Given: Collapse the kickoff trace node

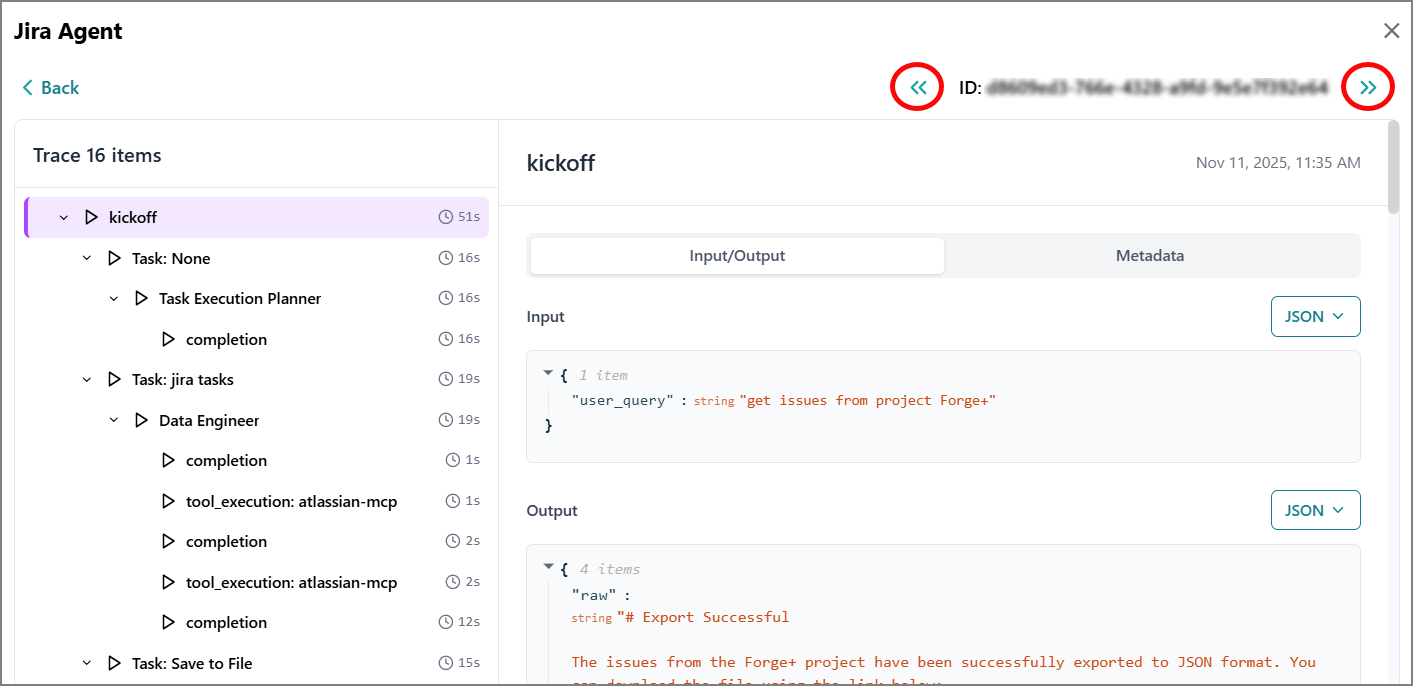Looking at the screenshot, I should click(x=64, y=217).
